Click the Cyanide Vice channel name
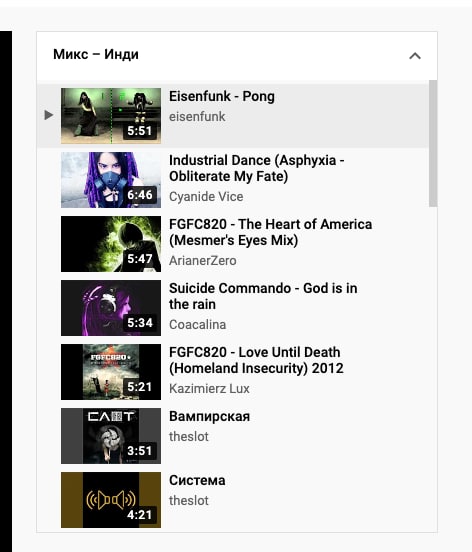 (206, 196)
